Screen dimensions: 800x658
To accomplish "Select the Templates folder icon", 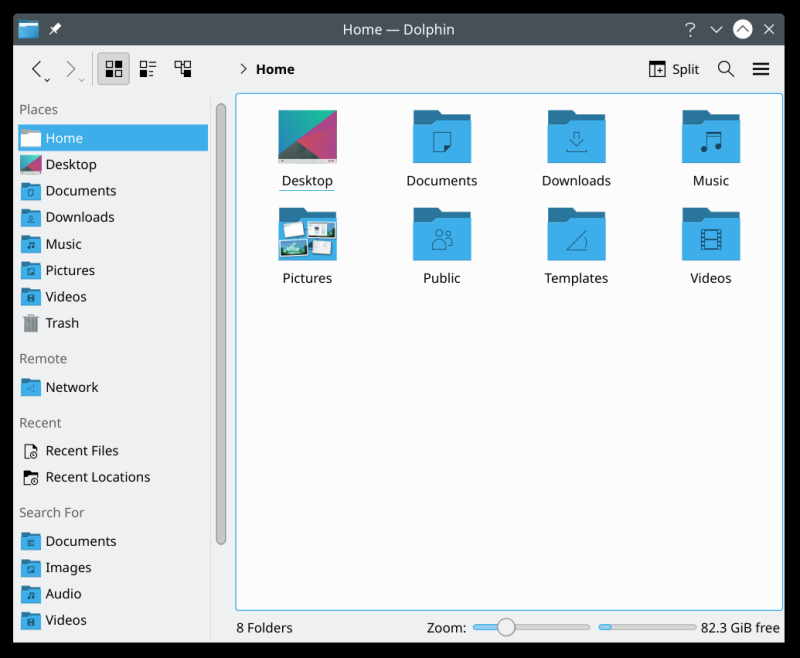I will 576,235.
